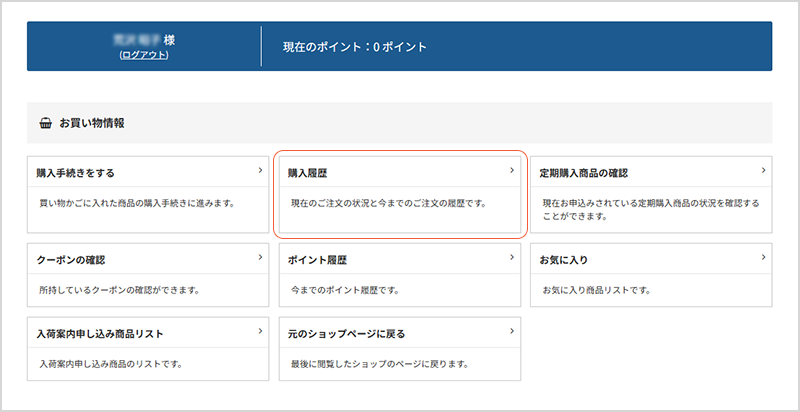
Task: Click the お買い物情報 section heading
Action: pyautogui.click(x=92, y=123)
